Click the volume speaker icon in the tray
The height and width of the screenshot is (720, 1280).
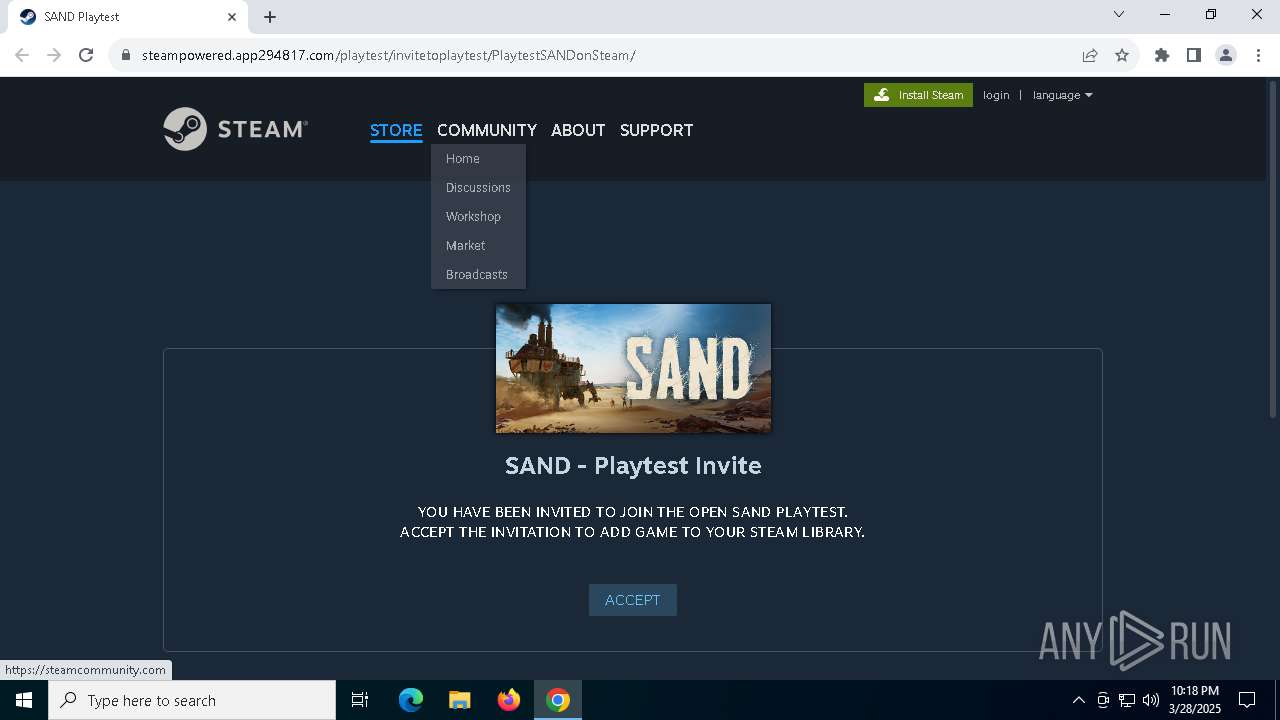1151,700
